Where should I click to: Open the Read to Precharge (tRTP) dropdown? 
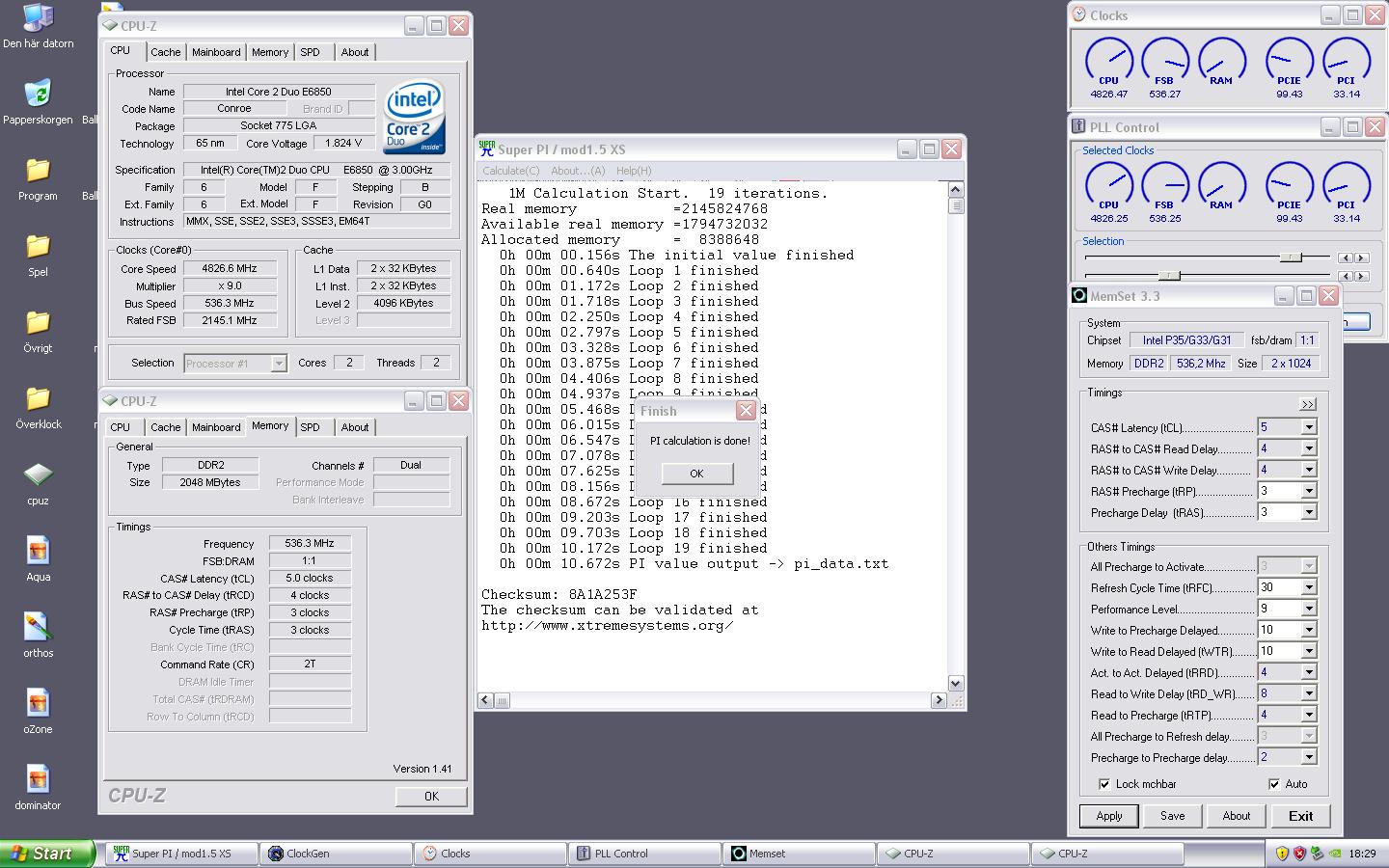(1309, 715)
